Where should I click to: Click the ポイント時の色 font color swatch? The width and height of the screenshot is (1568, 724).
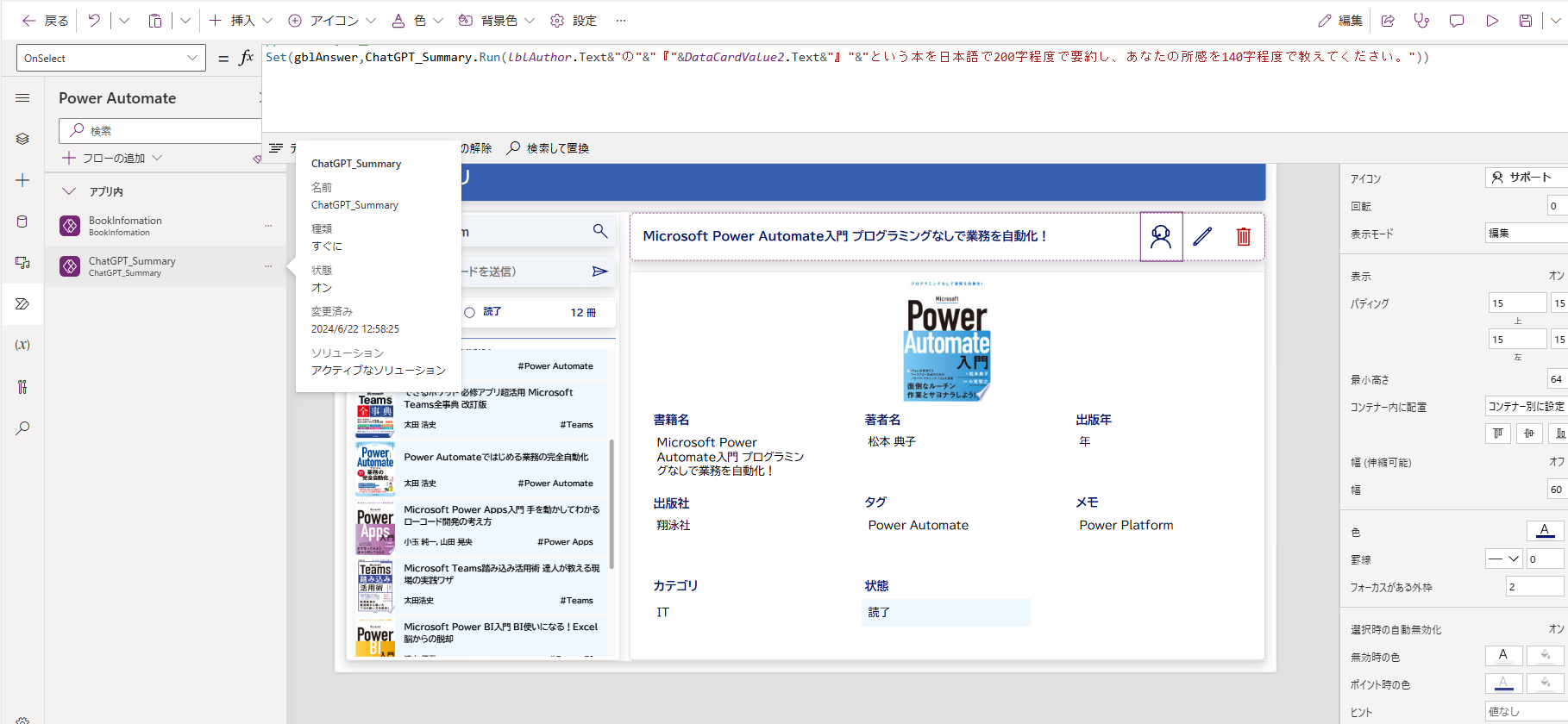[1503, 683]
